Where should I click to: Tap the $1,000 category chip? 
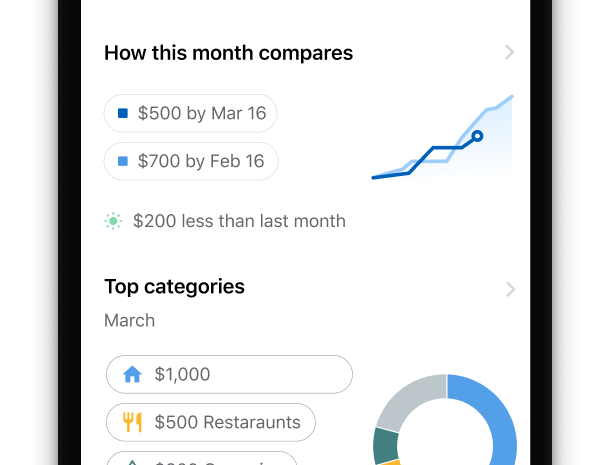229,375
